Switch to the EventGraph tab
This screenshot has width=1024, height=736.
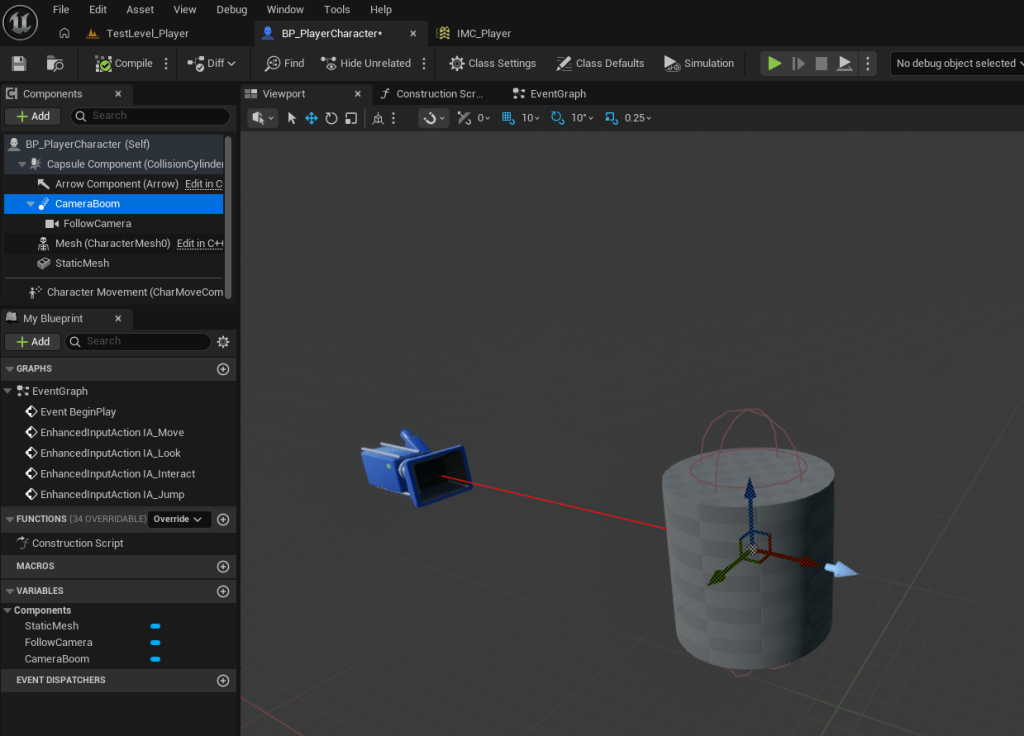pos(548,94)
